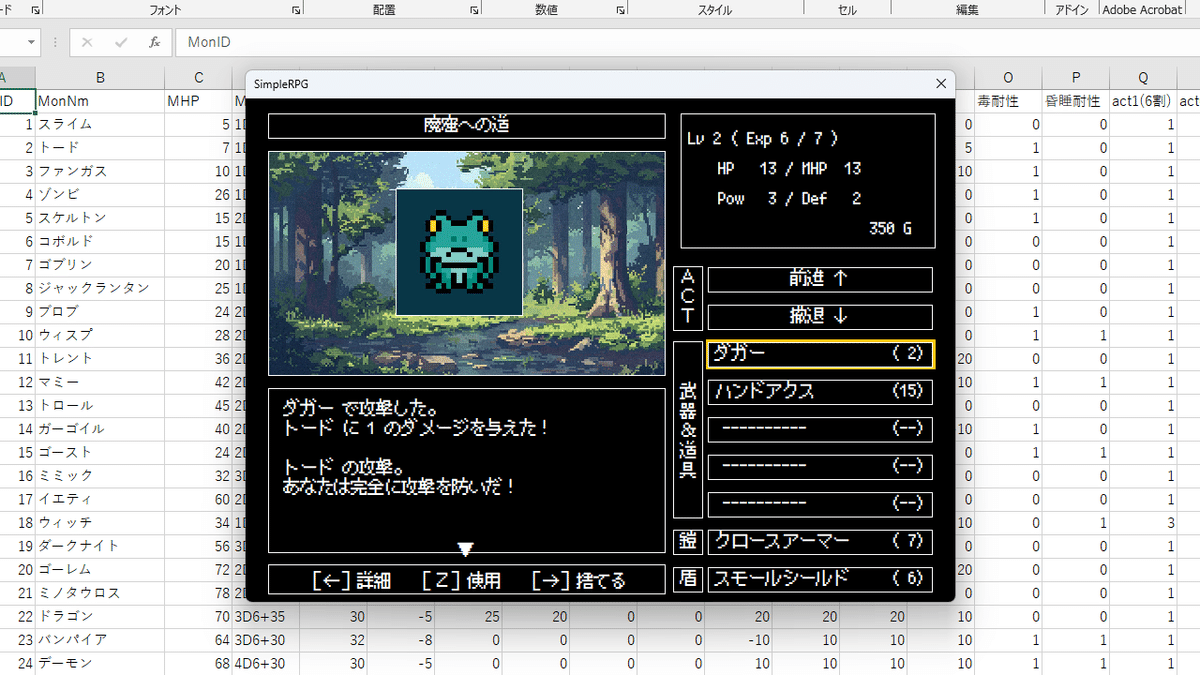Select the コボルド cell
The image size is (1200, 675).
coord(100,241)
